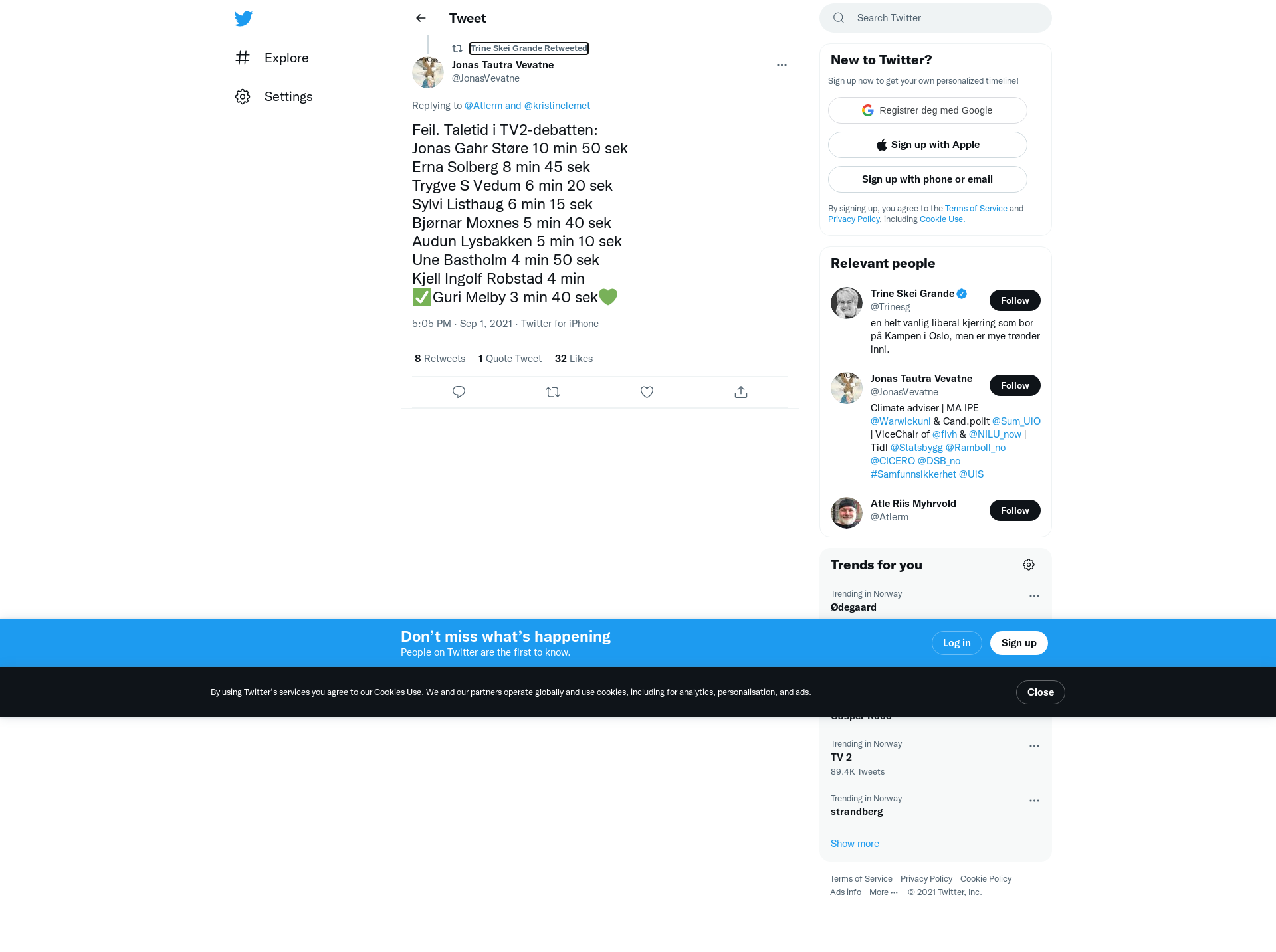The image size is (1276, 952).
Task: Click the retweet icon under the tweet
Action: tap(553, 392)
